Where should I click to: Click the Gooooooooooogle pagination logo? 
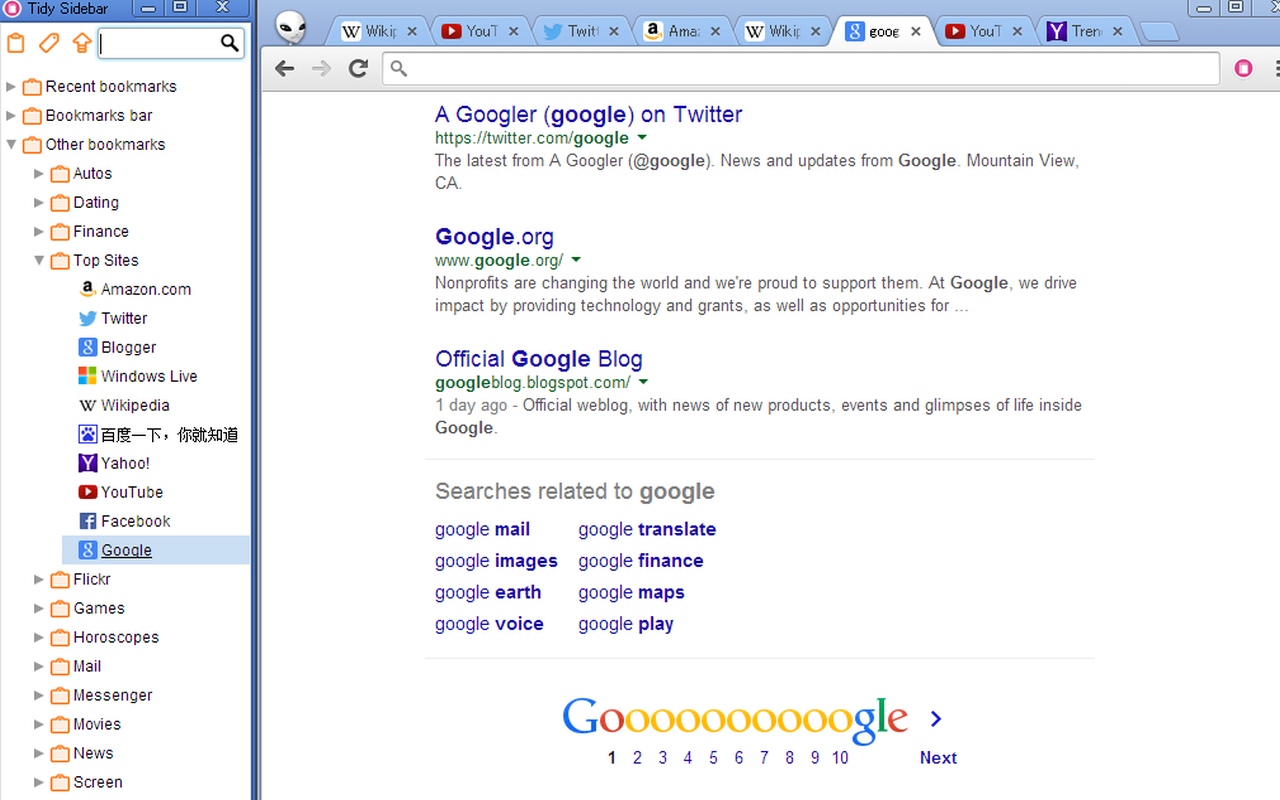coord(735,718)
